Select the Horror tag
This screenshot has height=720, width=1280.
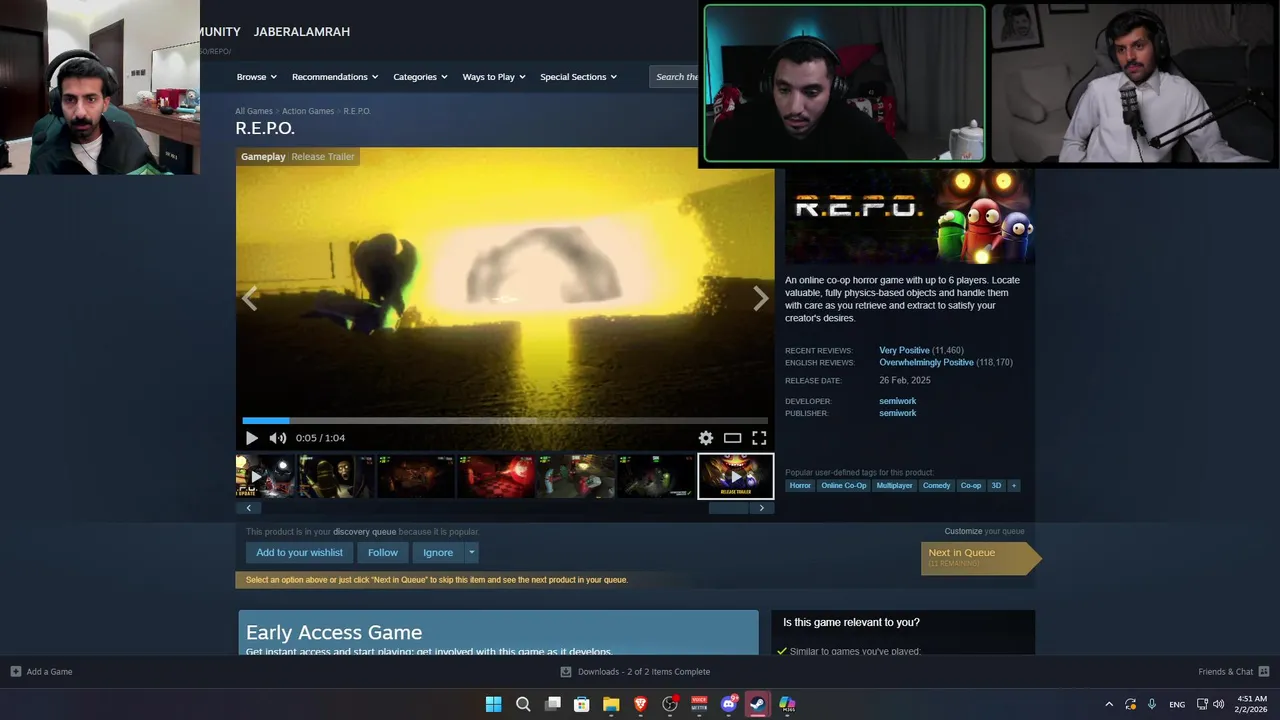(800, 486)
